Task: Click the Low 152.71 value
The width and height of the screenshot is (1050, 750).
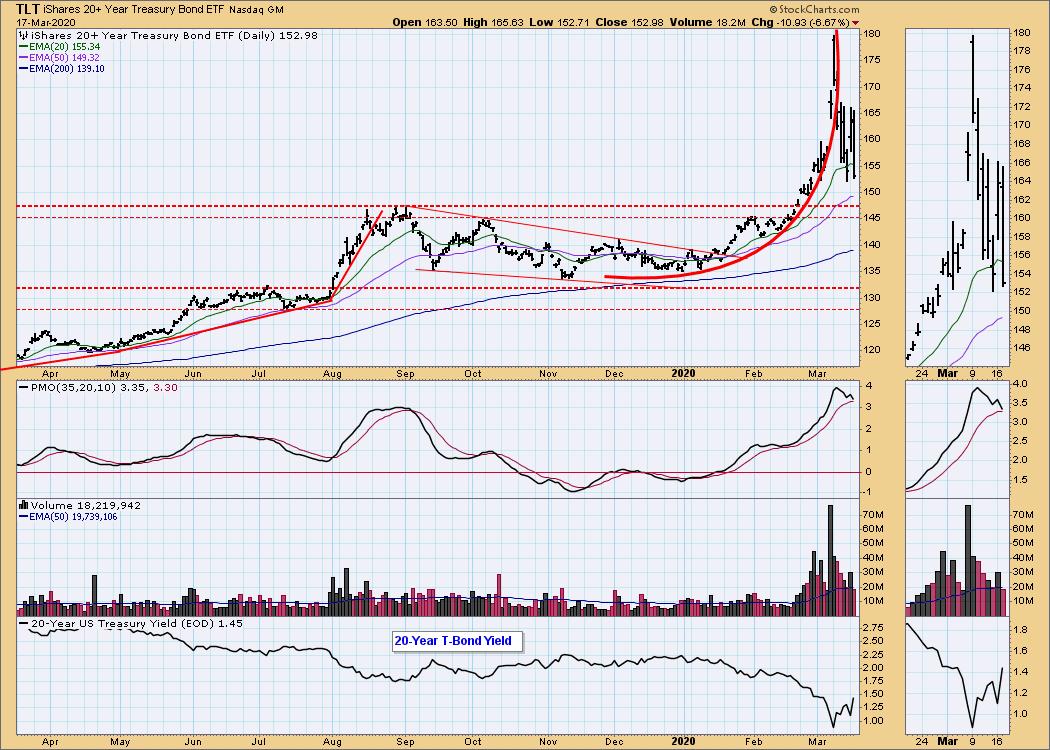Action: click(x=559, y=22)
